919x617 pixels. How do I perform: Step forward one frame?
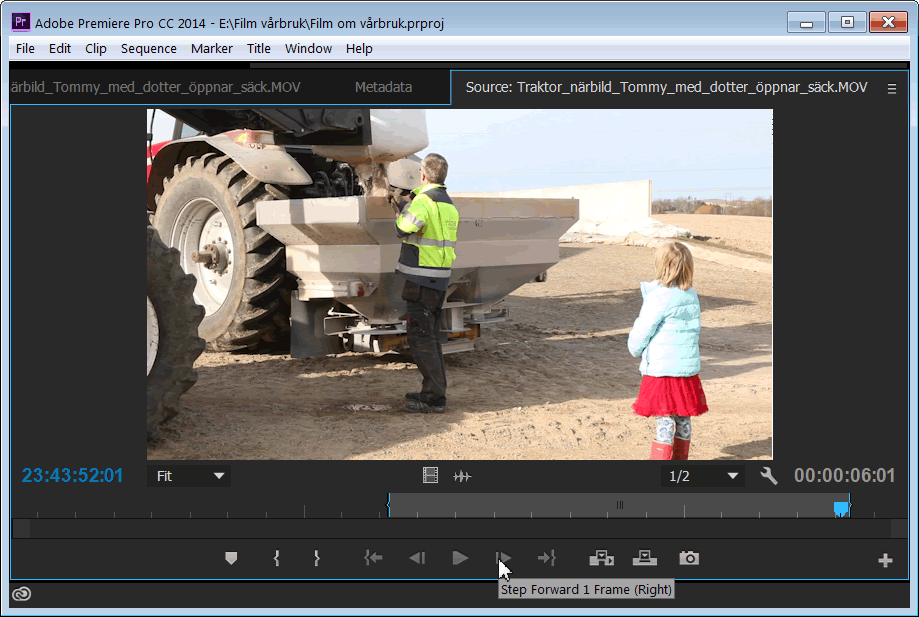click(x=503, y=559)
